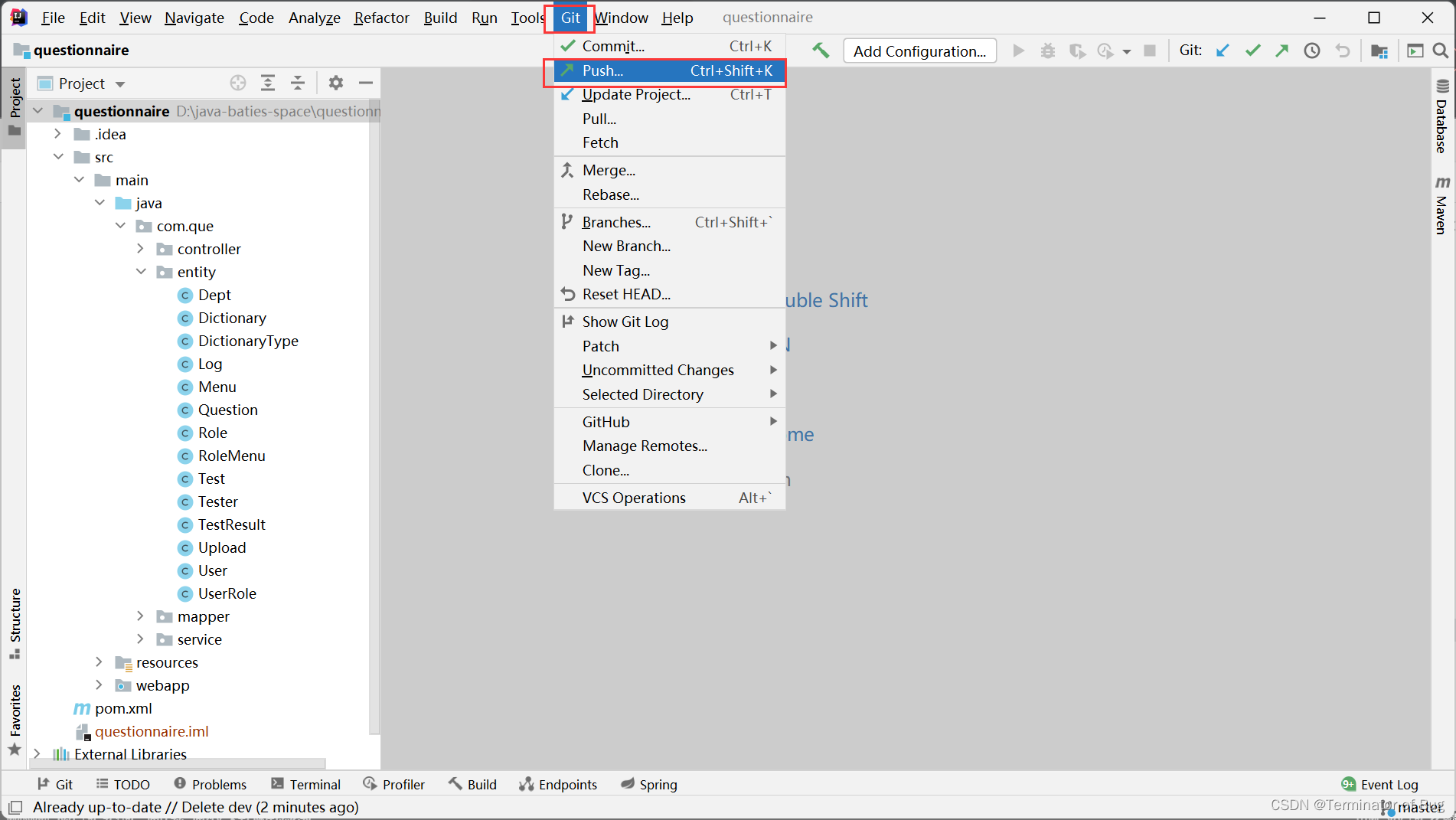Open the Structure tool window
1456x820 pixels.
15,623
